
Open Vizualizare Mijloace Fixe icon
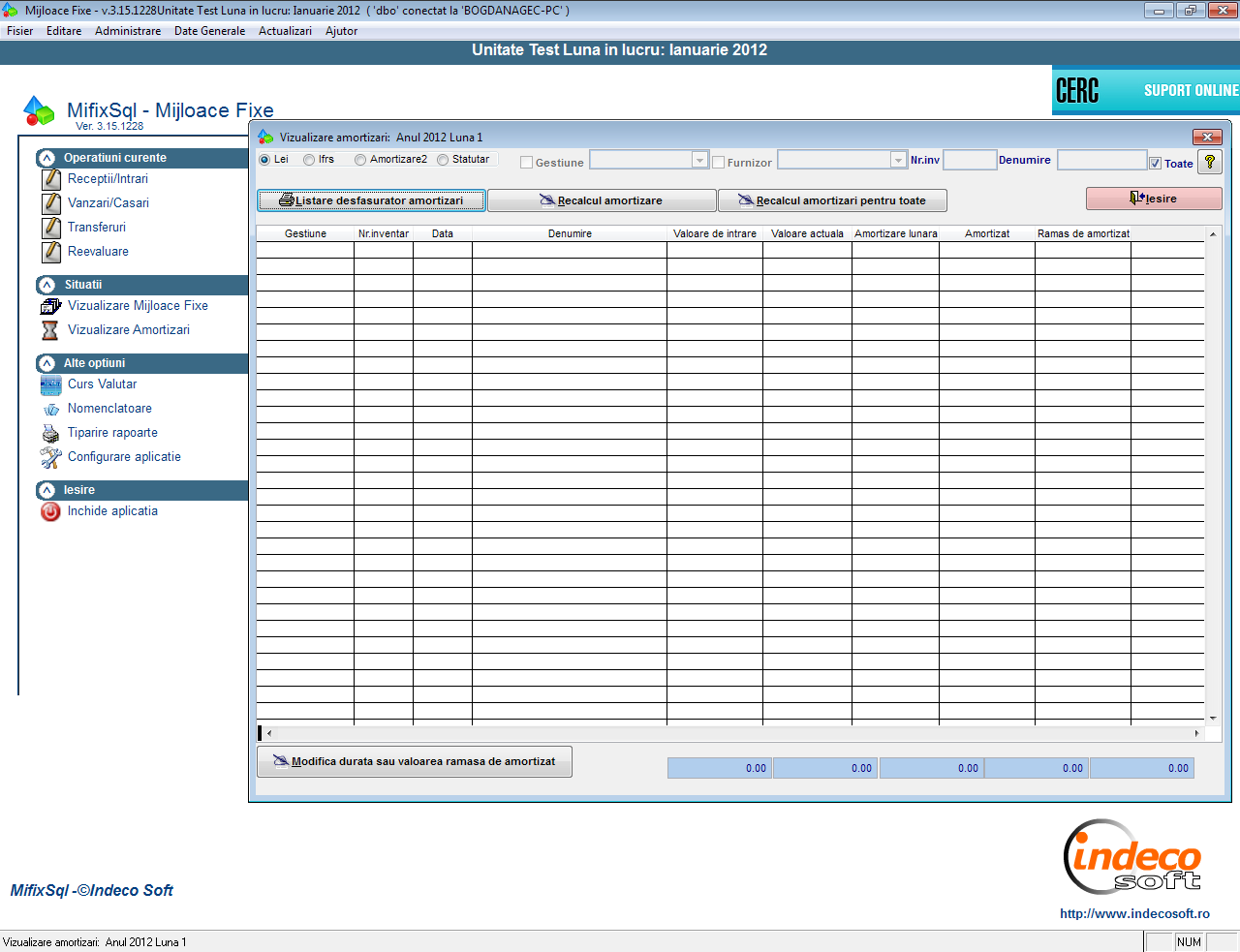tap(50, 306)
